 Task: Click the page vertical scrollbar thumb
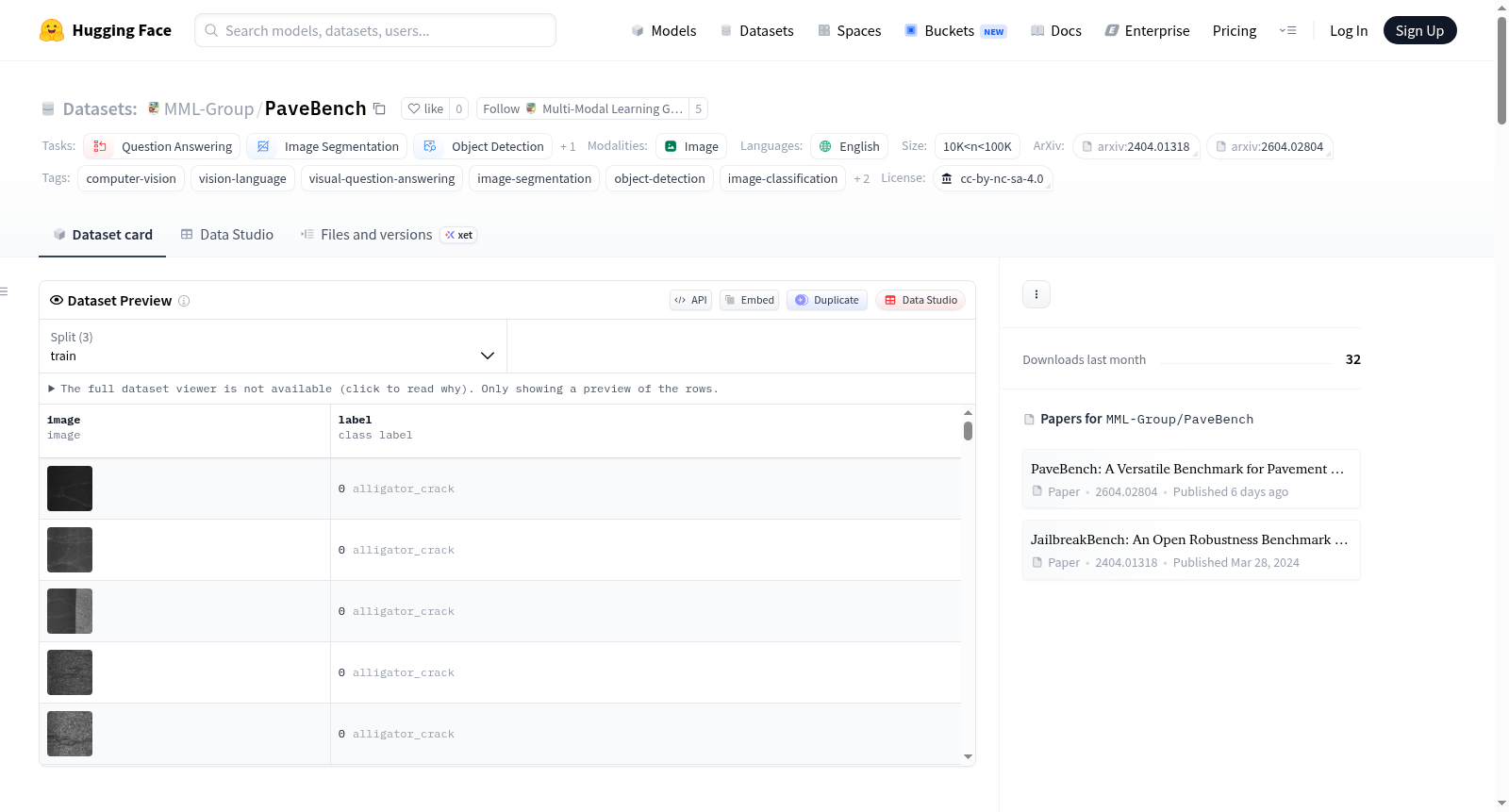tap(1501, 70)
